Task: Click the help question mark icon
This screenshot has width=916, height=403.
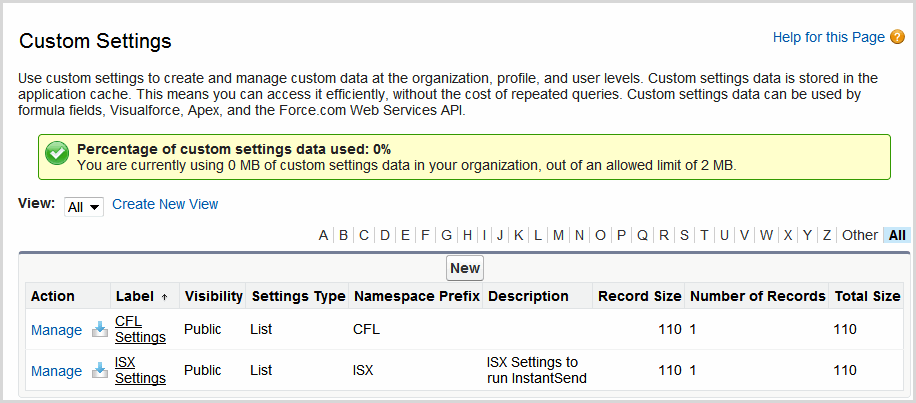Action: tap(897, 38)
